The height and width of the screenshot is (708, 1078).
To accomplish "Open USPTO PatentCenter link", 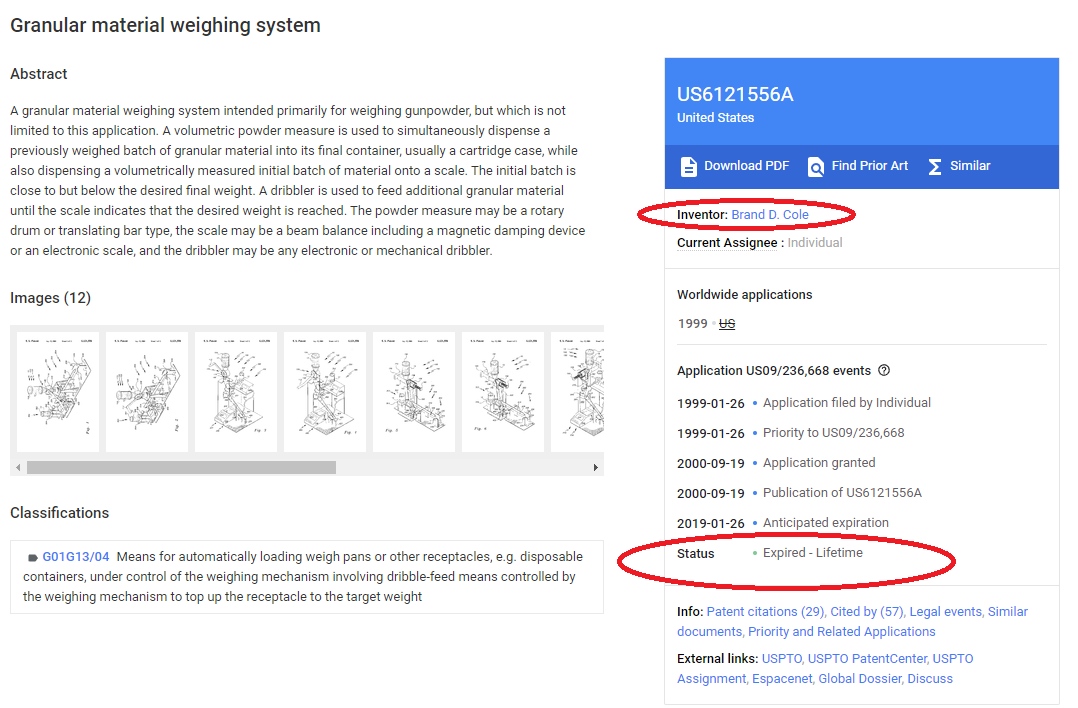I will (x=868, y=659).
